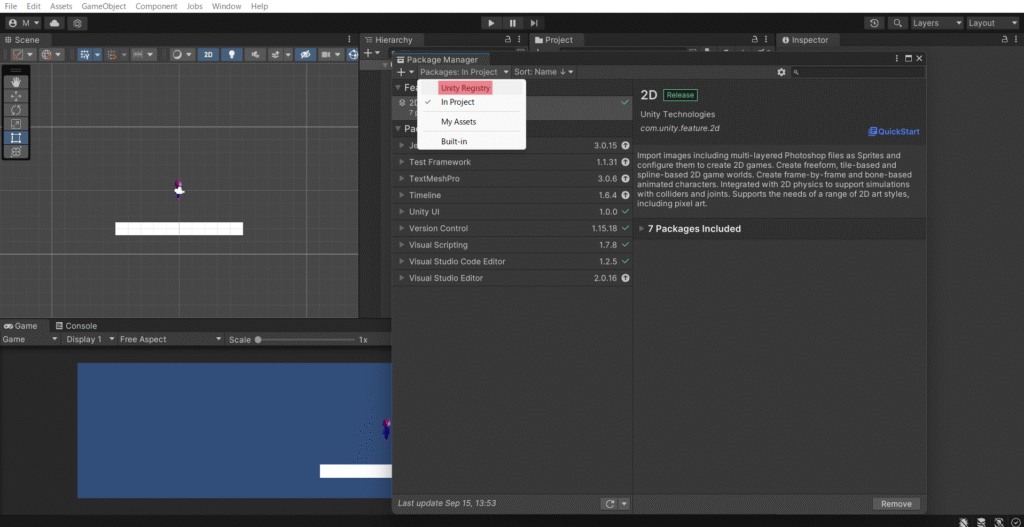Image resolution: width=1024 pixels, height=527 pixels.
Task: Toggle hidden objects visibility in Scene
Action: click(x=306, y=55)
